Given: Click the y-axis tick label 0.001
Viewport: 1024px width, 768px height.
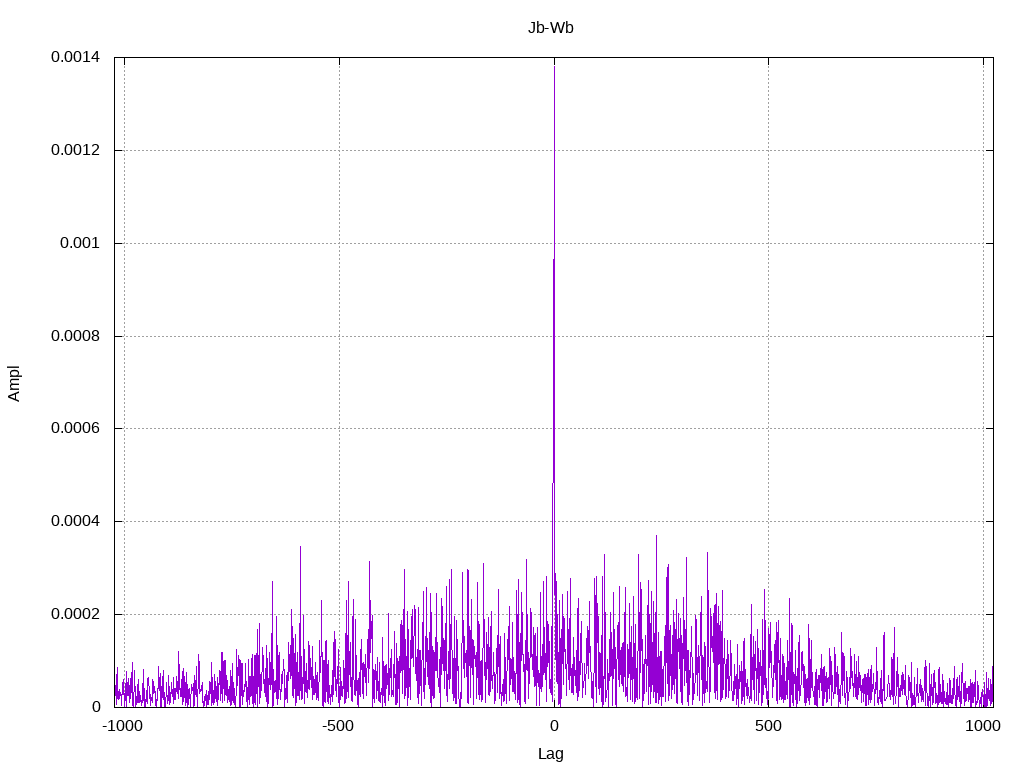Looking at the screenshot, I should [80, 243].
